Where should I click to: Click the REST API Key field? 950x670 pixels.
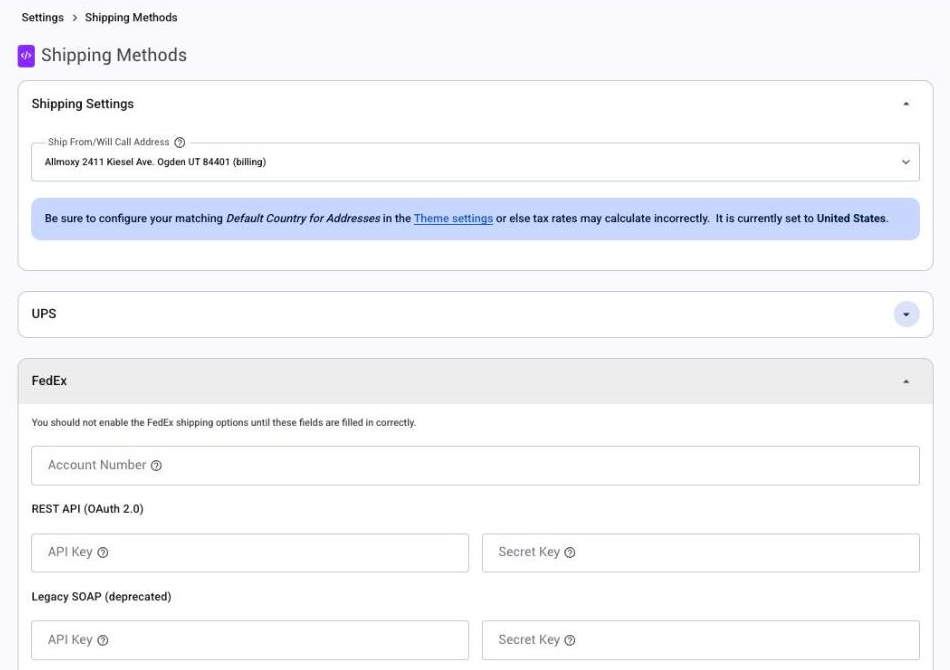(x=250, y=552)
